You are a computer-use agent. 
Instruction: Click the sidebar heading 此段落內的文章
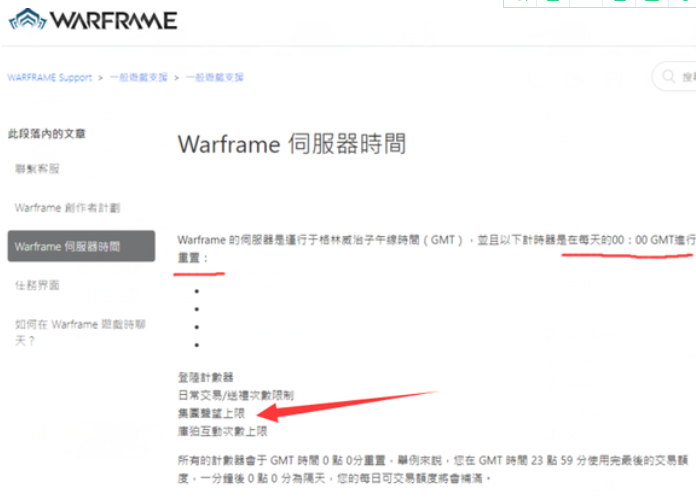(x=47, y=134)
